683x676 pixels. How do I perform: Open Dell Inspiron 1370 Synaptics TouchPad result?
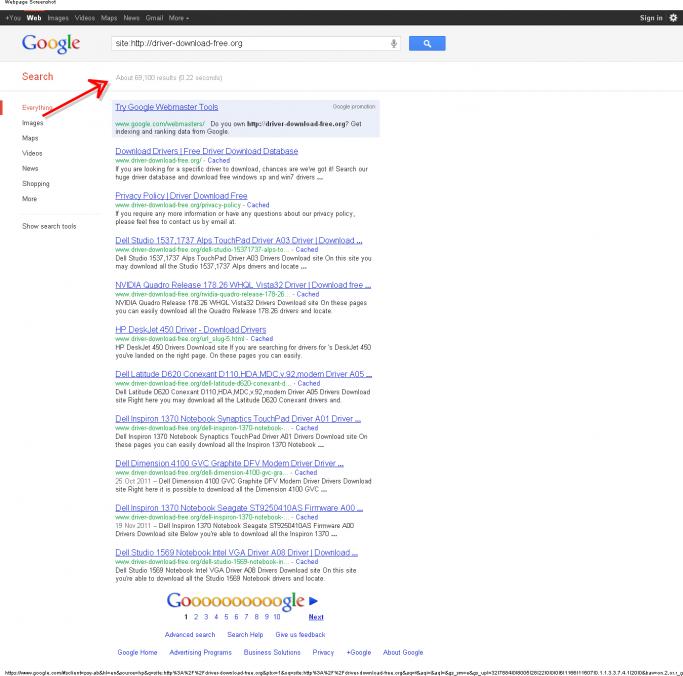click(238, 419)
